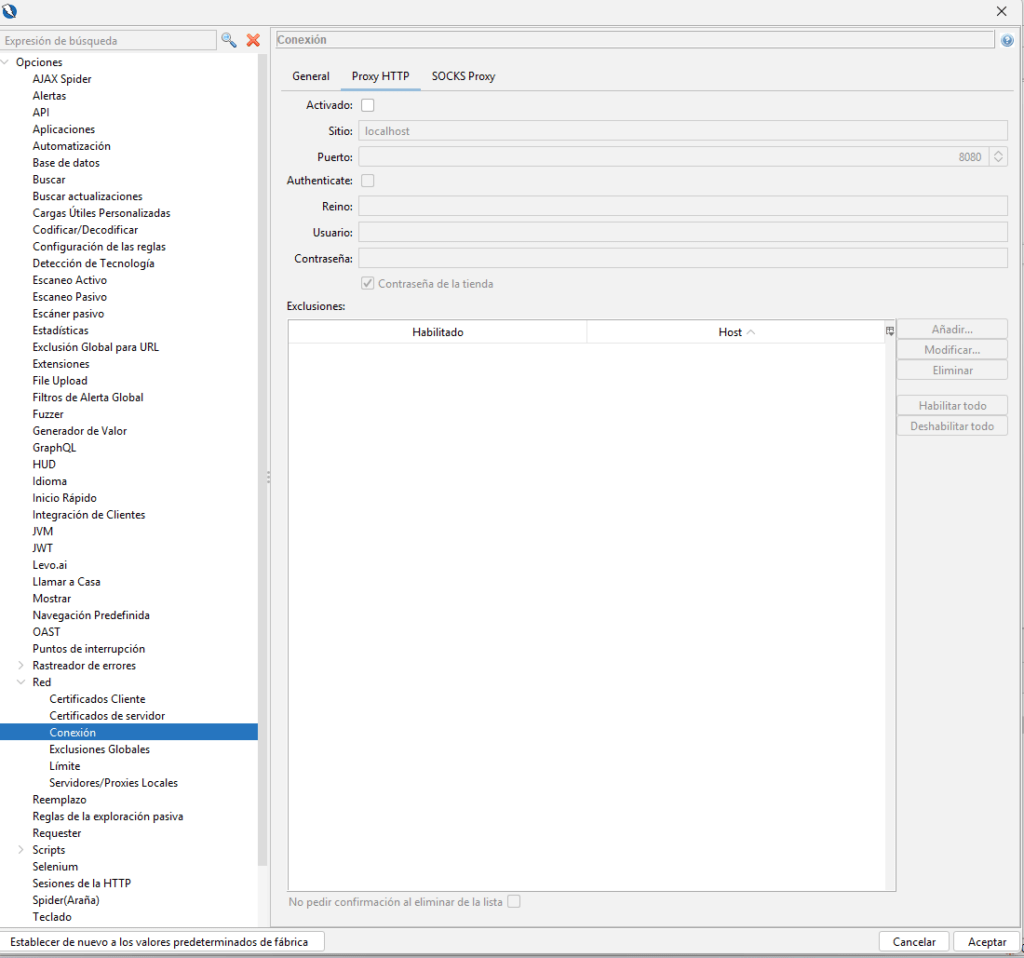
Task: Open the blue help question mark icon
Action: pyautogui.click(x=1006, y=41)
